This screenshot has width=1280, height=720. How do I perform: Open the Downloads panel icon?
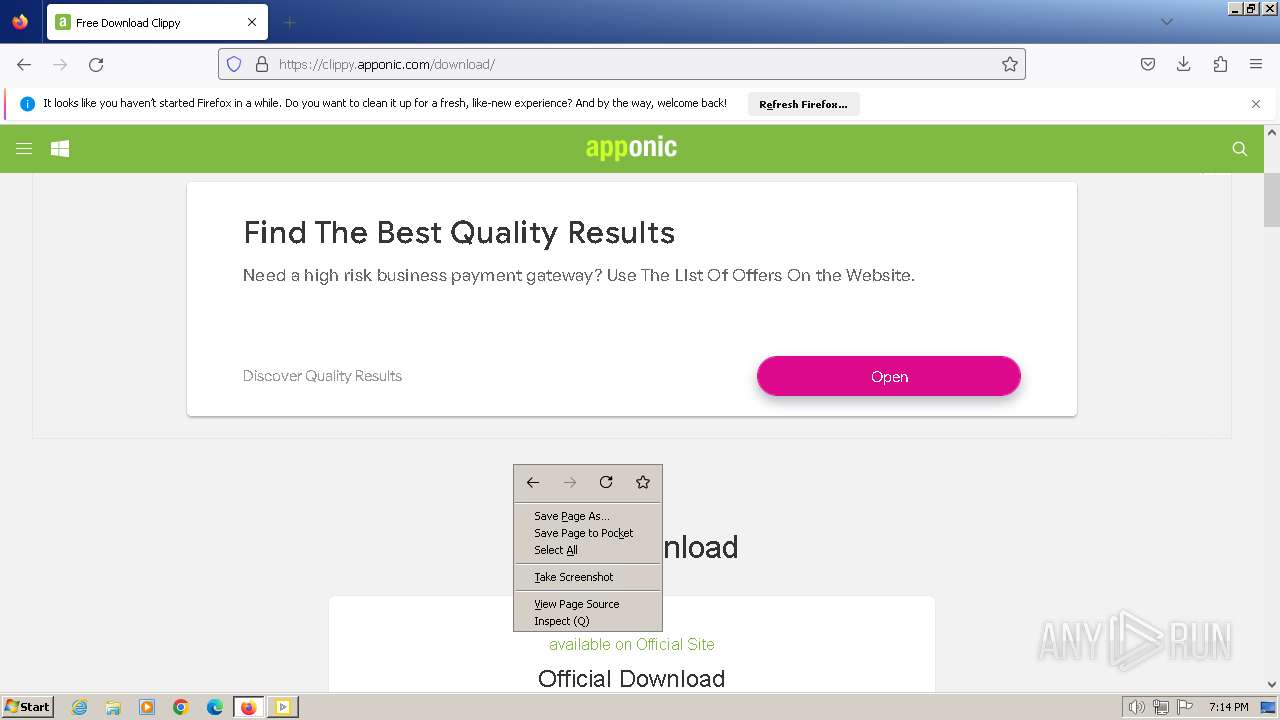click(1184, 64)
